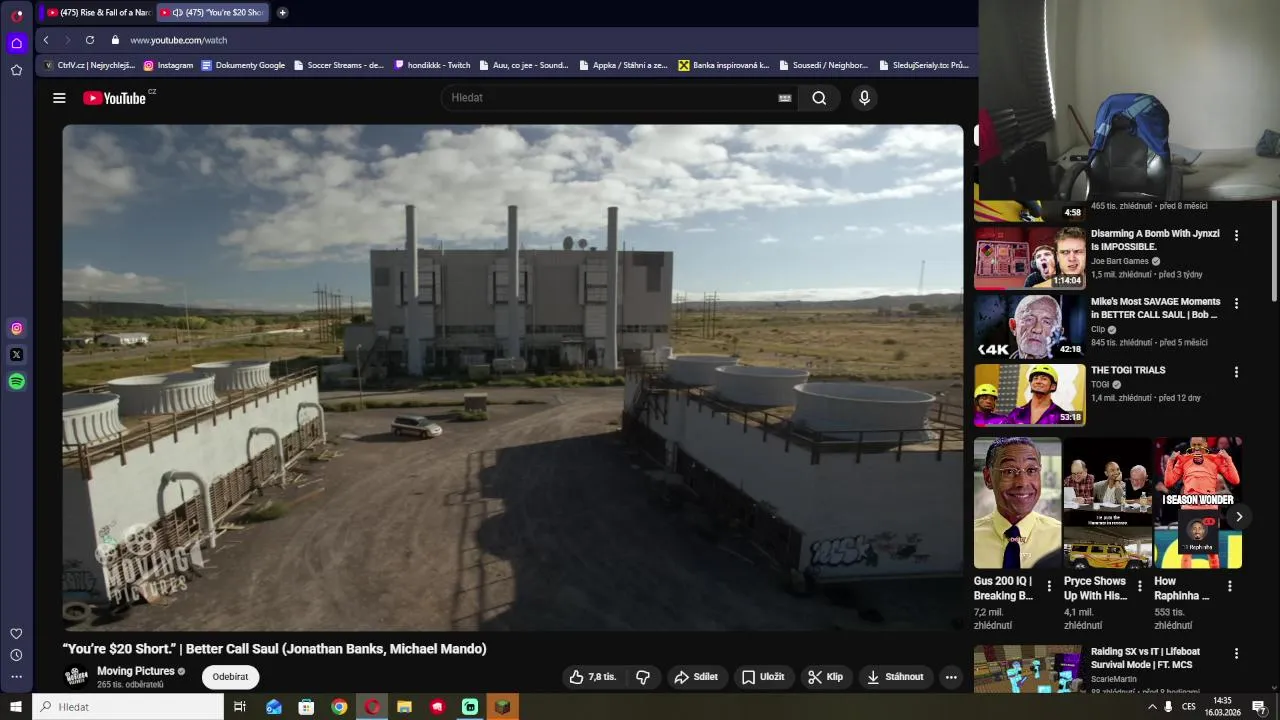The height and width of the screenshot is (720, 1280).
Task: Switch to Rise & Fall of a Narc tab
Action: [98, 12]
